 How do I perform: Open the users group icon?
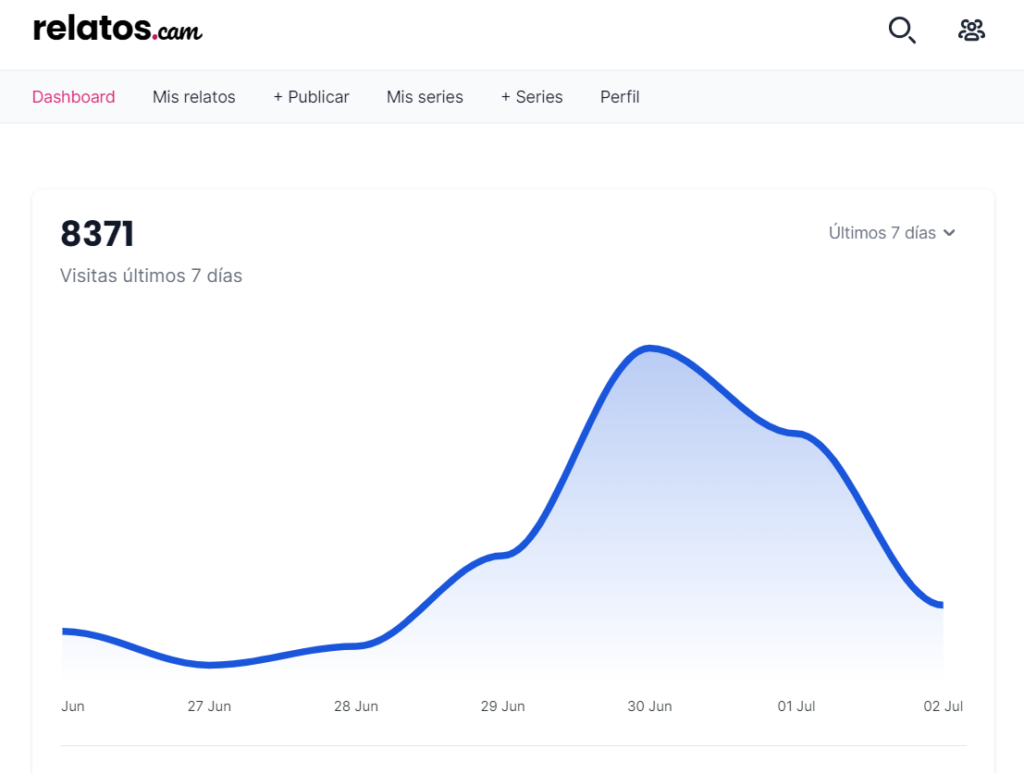972,30
